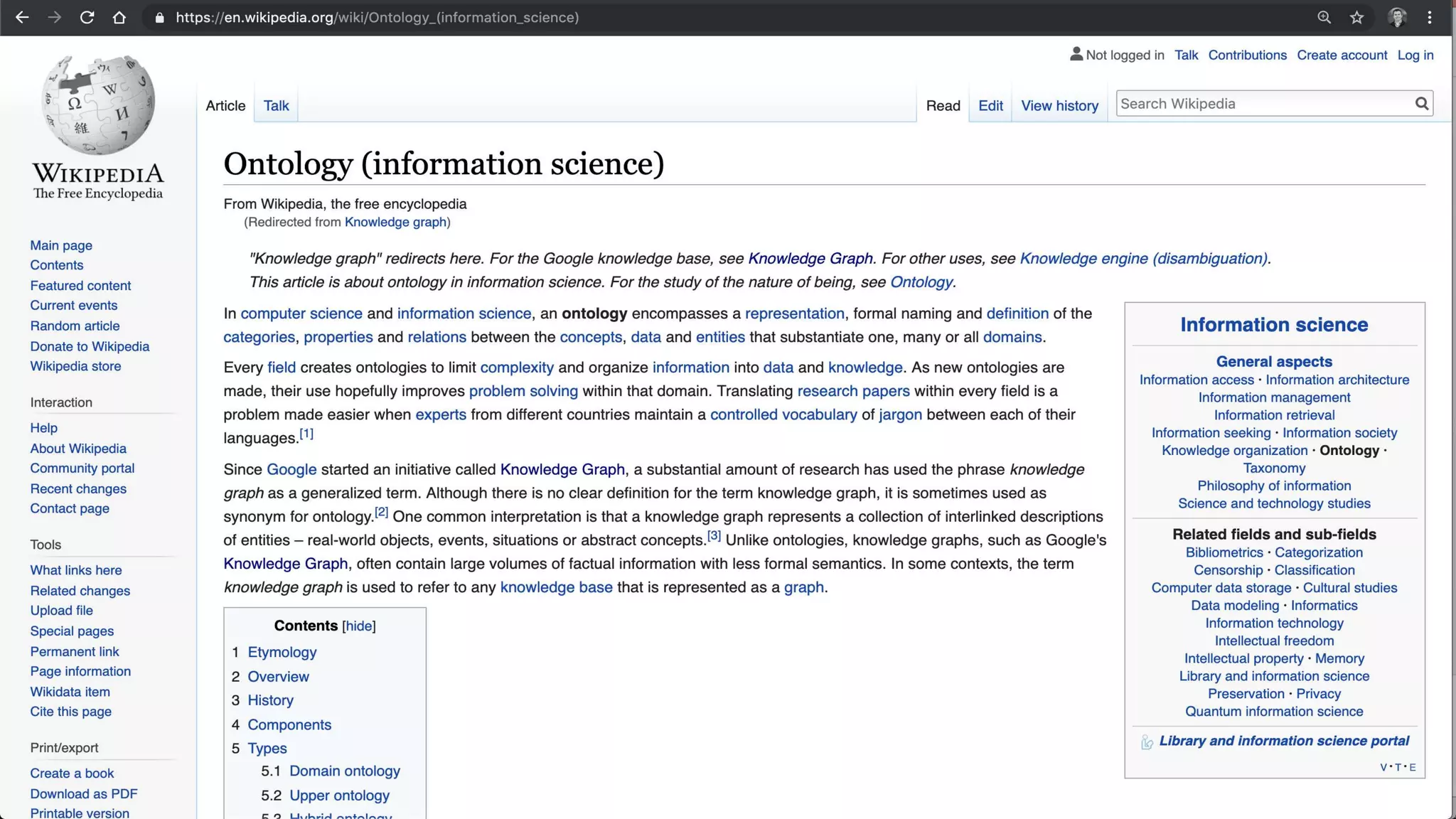The height and width of the screenshot is (819, 1456).
Task: Reload the page with refresh icon
Action: pyautogui.click(x=87, y=17)
